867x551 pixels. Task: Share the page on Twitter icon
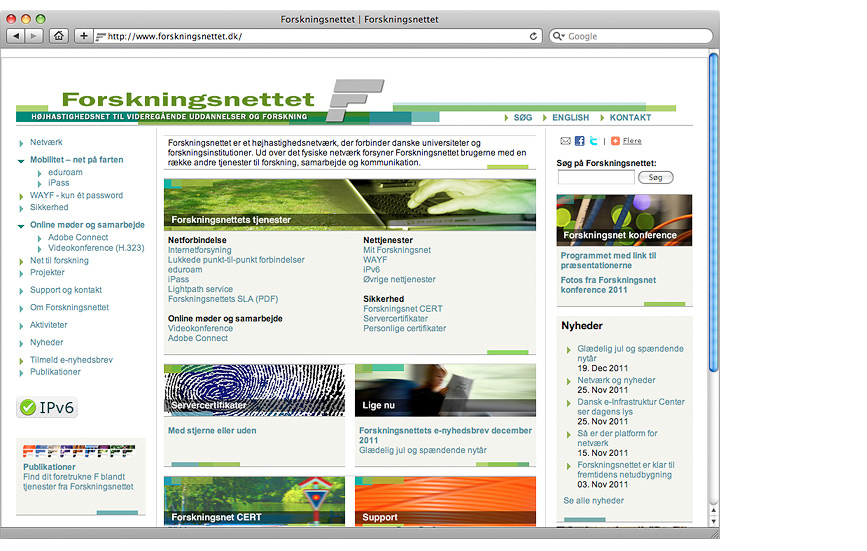(593, 141)
